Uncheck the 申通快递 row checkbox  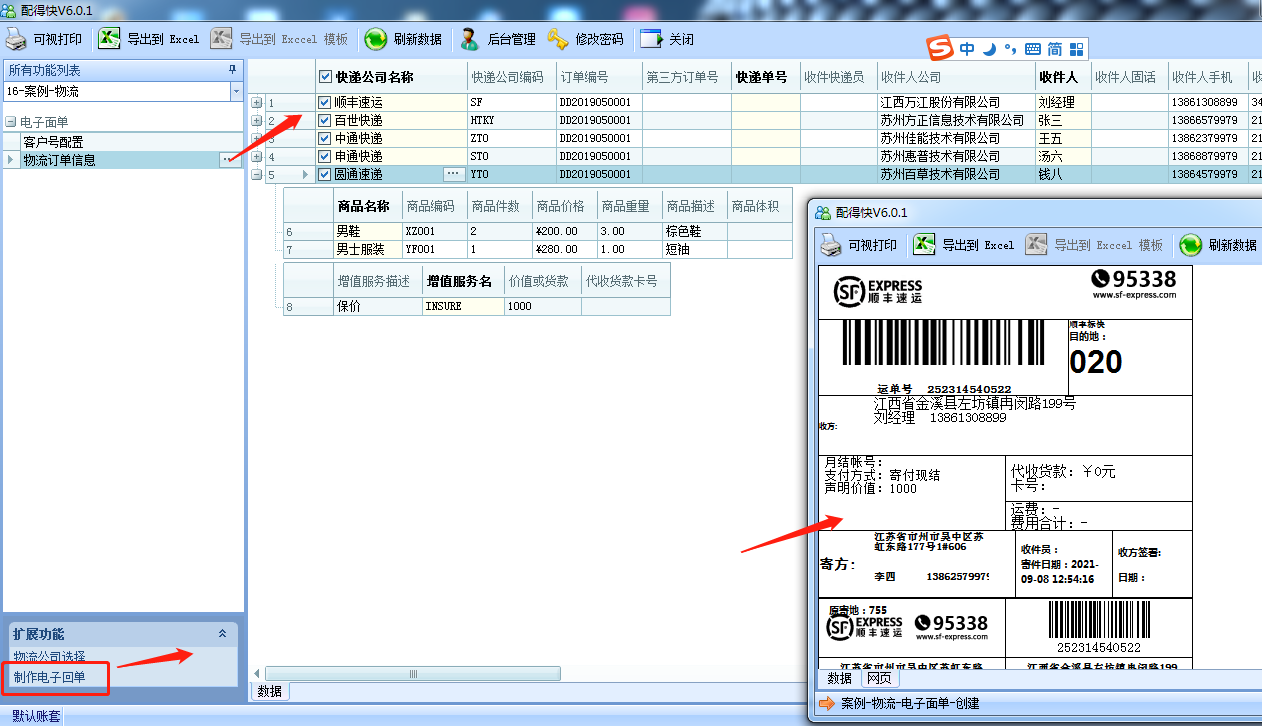coord(324,156)
